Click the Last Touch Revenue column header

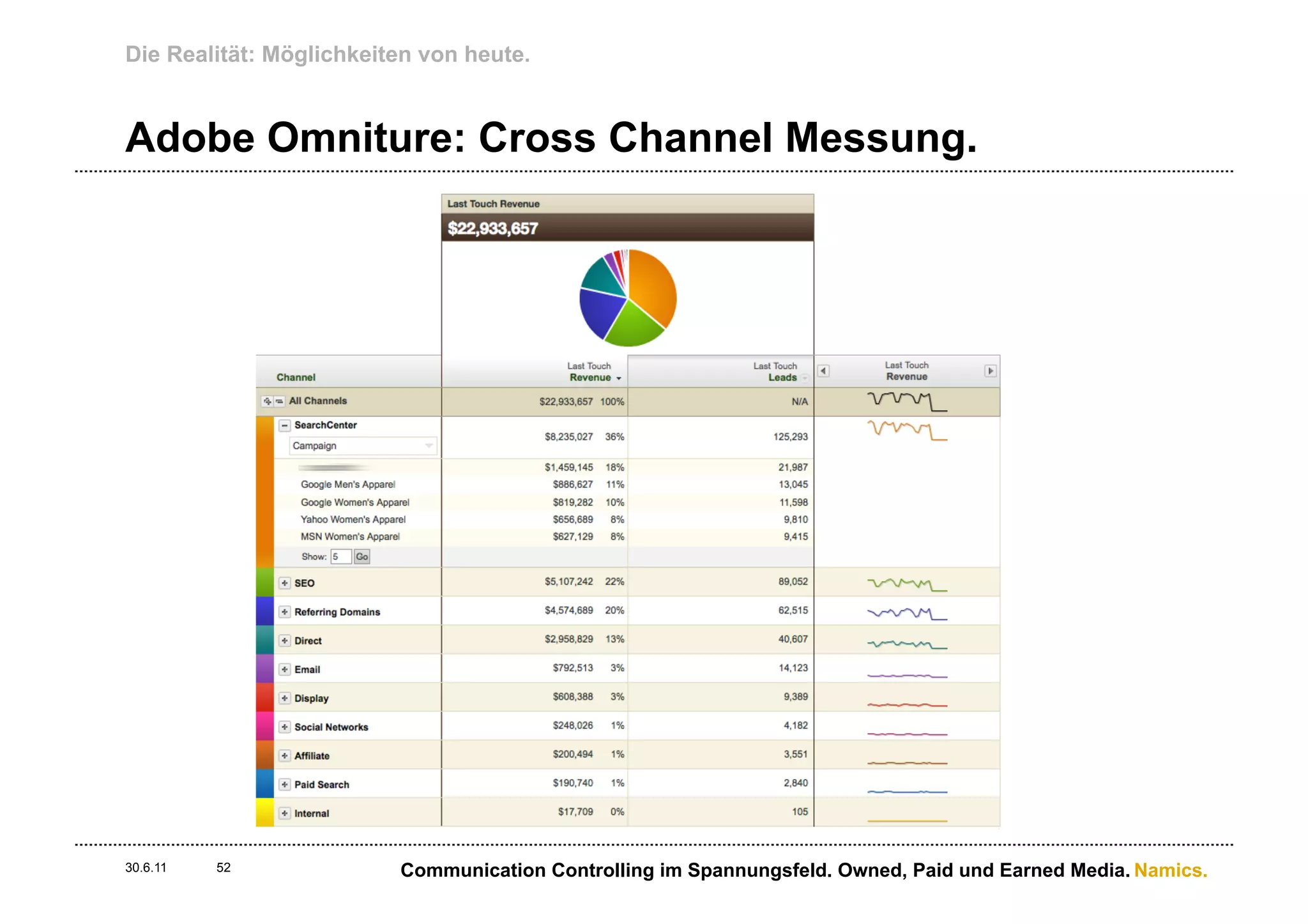(x=589, y=372)
